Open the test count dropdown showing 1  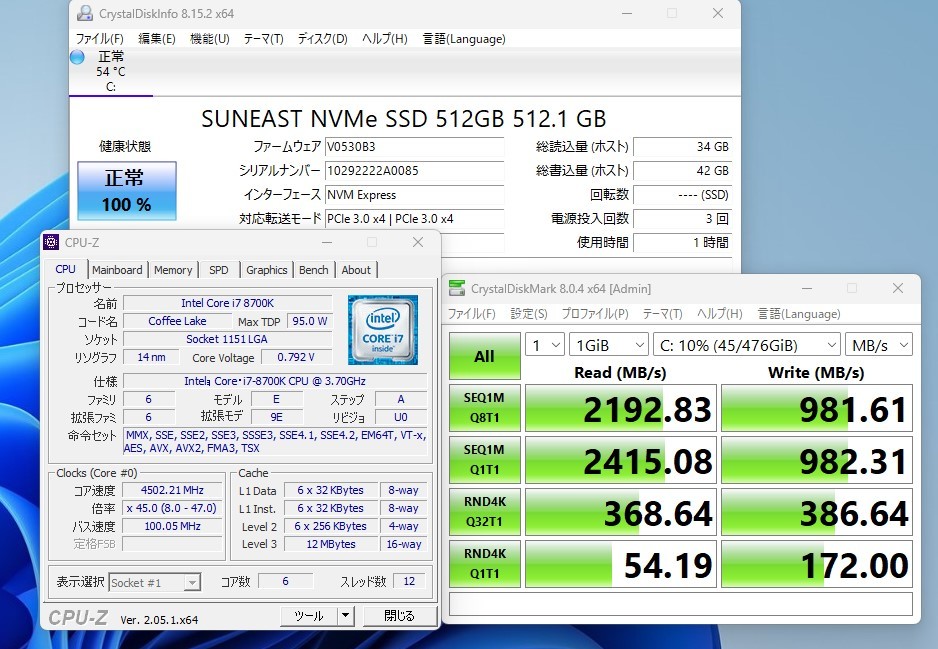(x=544, y=345)
